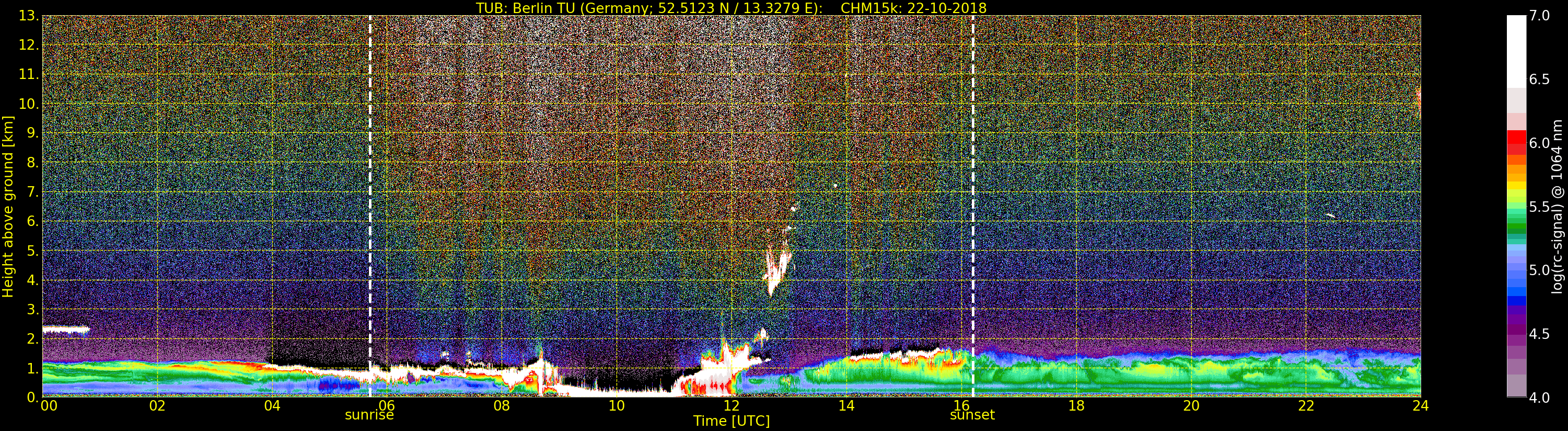Click the colorbar value '5.0'
Image resolution: width=1568 pixels, height=431 pixels.
click(1539, 270)
